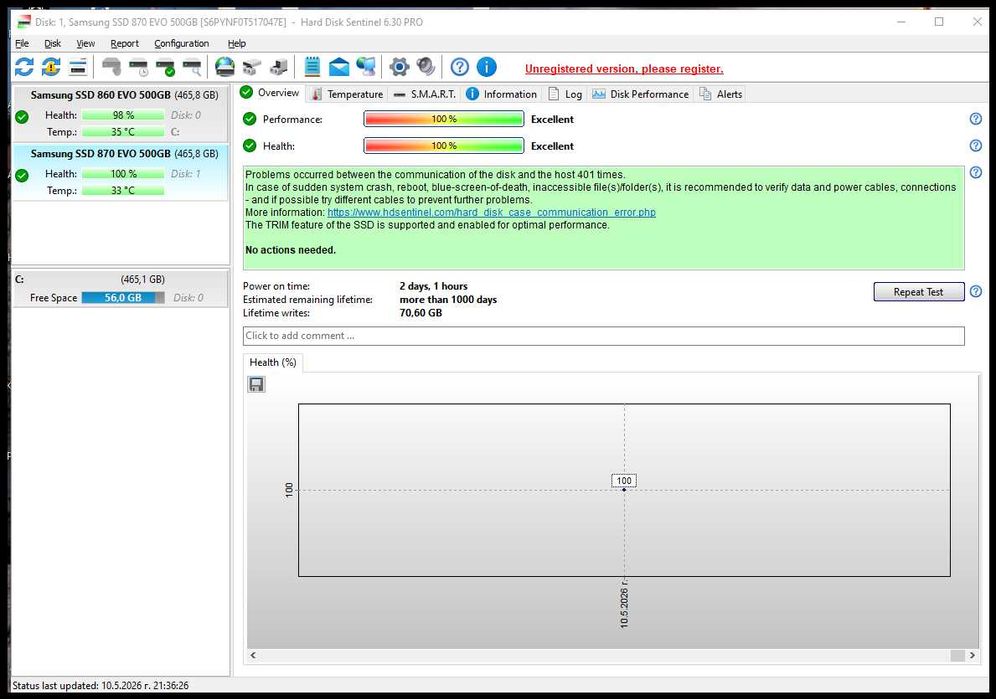Switch to the Alerts tab
This screenshot has width=996, height=699.
point(721,94)
